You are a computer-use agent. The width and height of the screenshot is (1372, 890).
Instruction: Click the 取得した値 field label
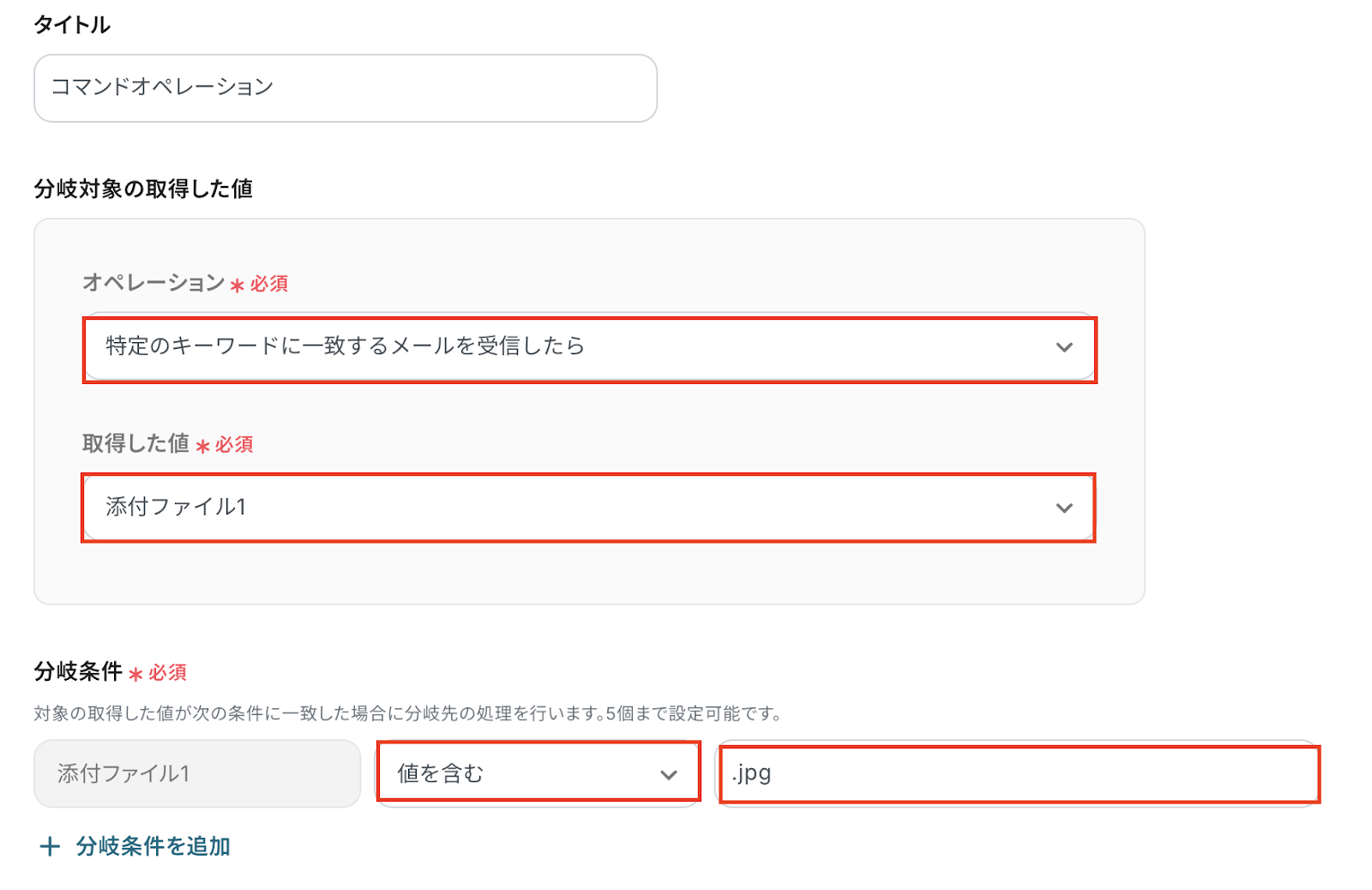[135, 443]
